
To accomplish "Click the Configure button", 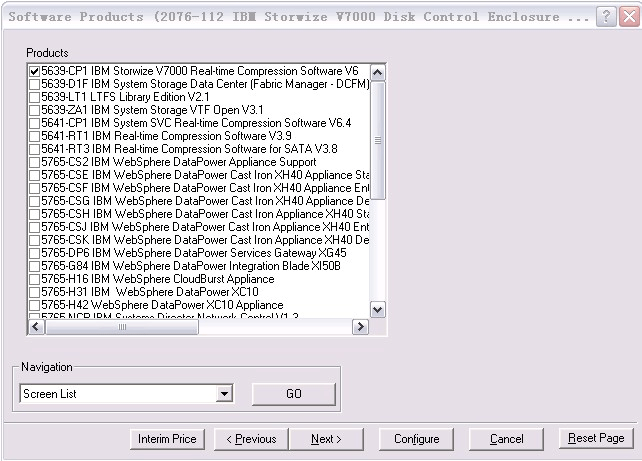I will click(416, 439).
